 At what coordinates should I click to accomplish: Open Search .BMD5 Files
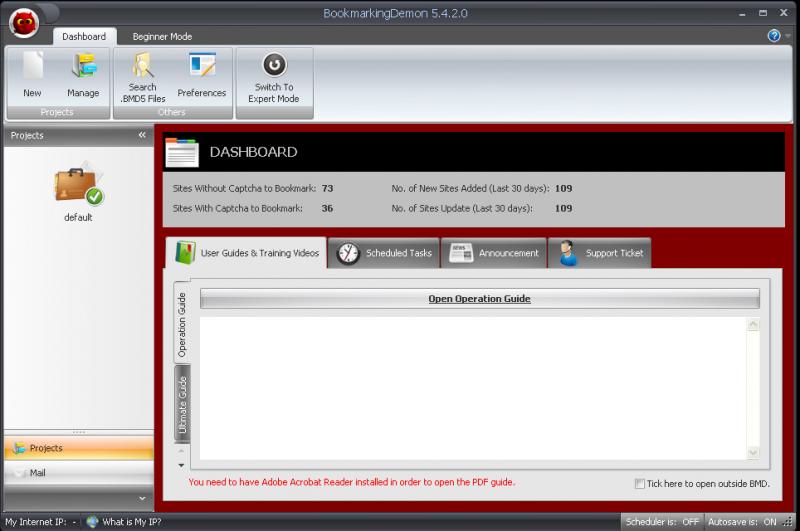(x=143, y=78)
